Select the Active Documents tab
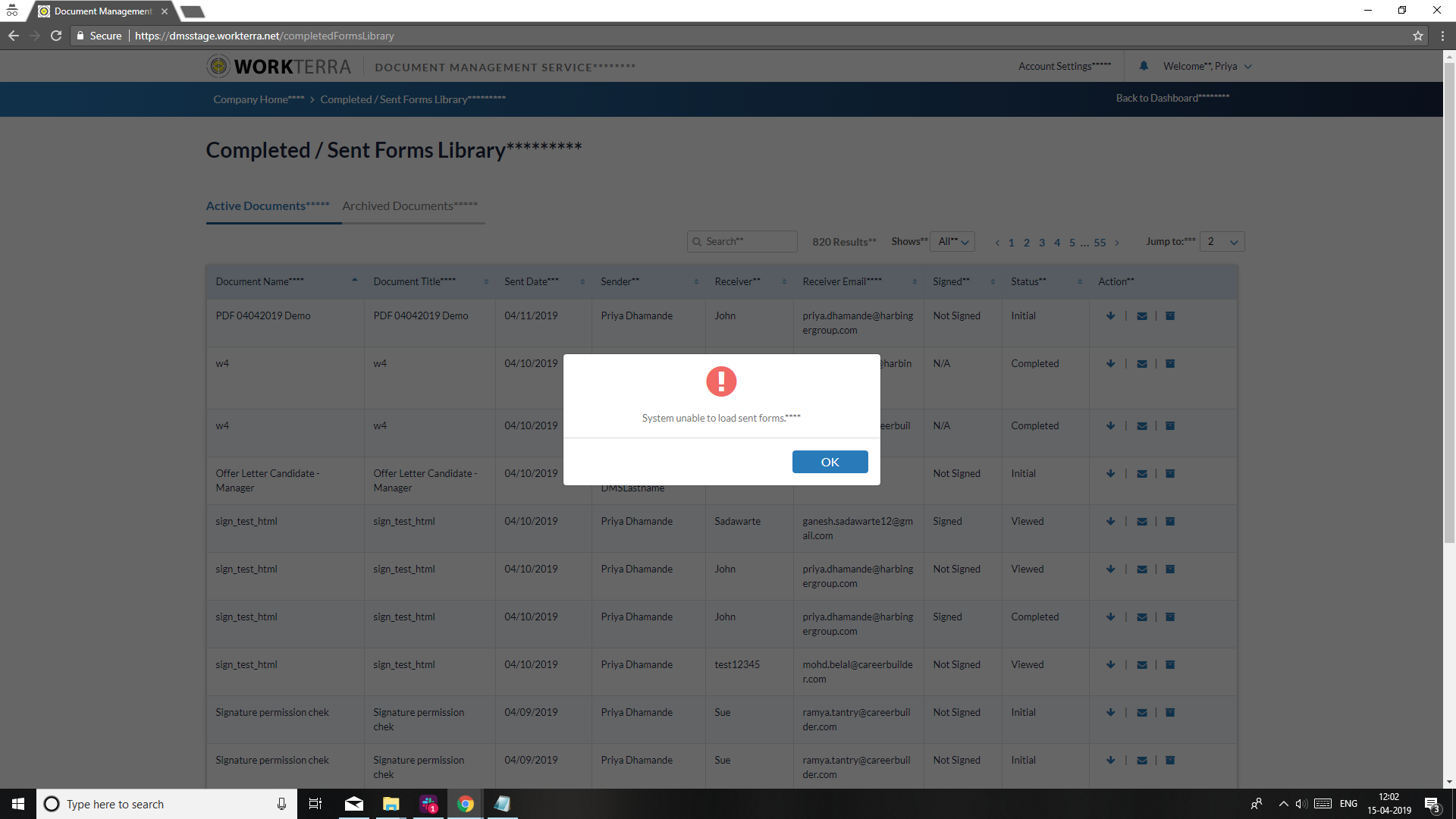The height and width of the screenshot is (819, 1456). 268,206
